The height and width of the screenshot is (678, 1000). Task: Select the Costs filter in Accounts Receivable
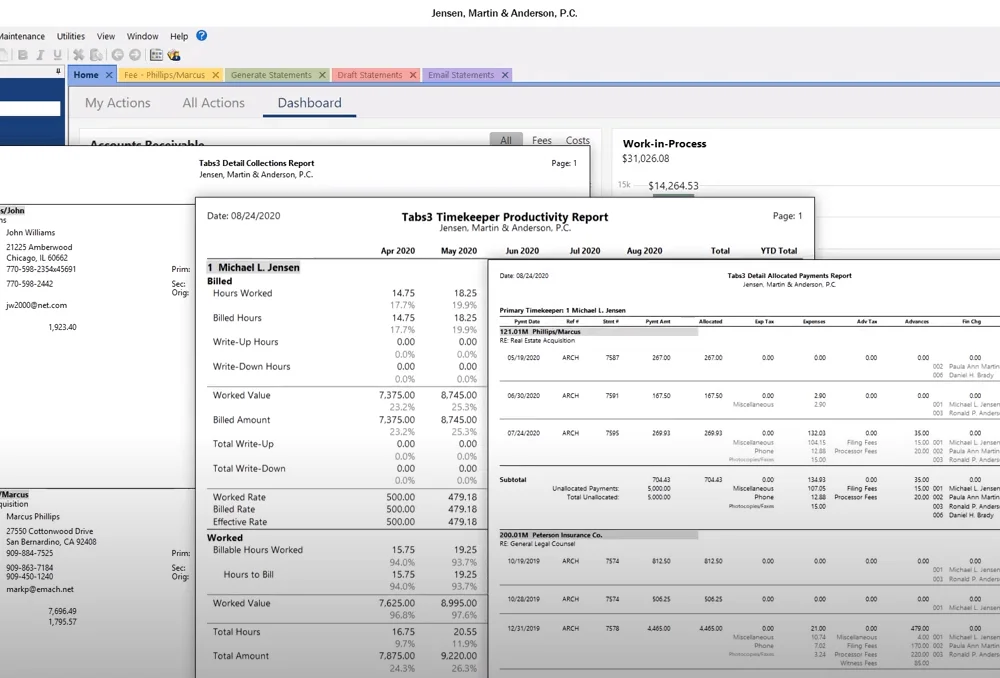[577, 140]
